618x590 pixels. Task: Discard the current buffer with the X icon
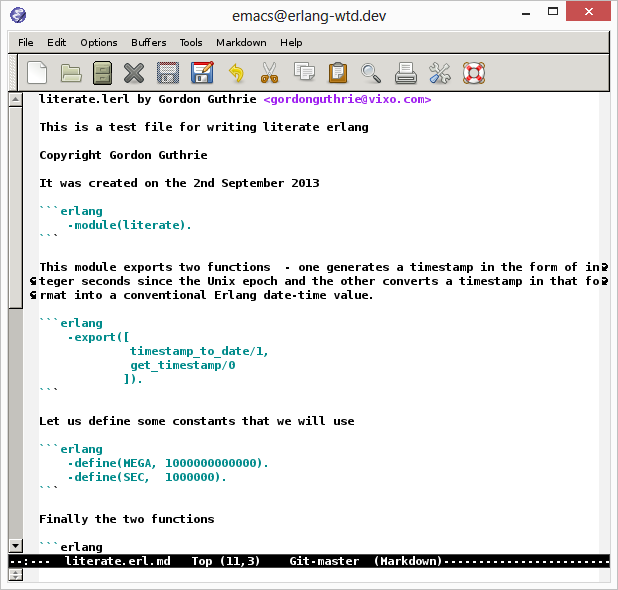[134, 73]
